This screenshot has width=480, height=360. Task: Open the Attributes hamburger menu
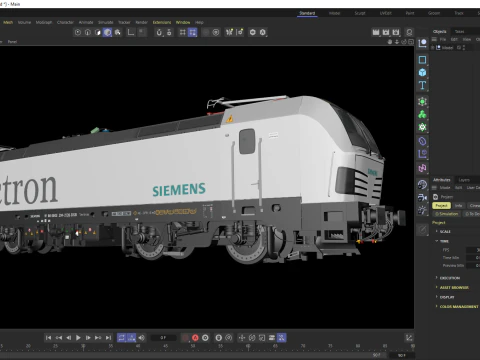[435, 188]
